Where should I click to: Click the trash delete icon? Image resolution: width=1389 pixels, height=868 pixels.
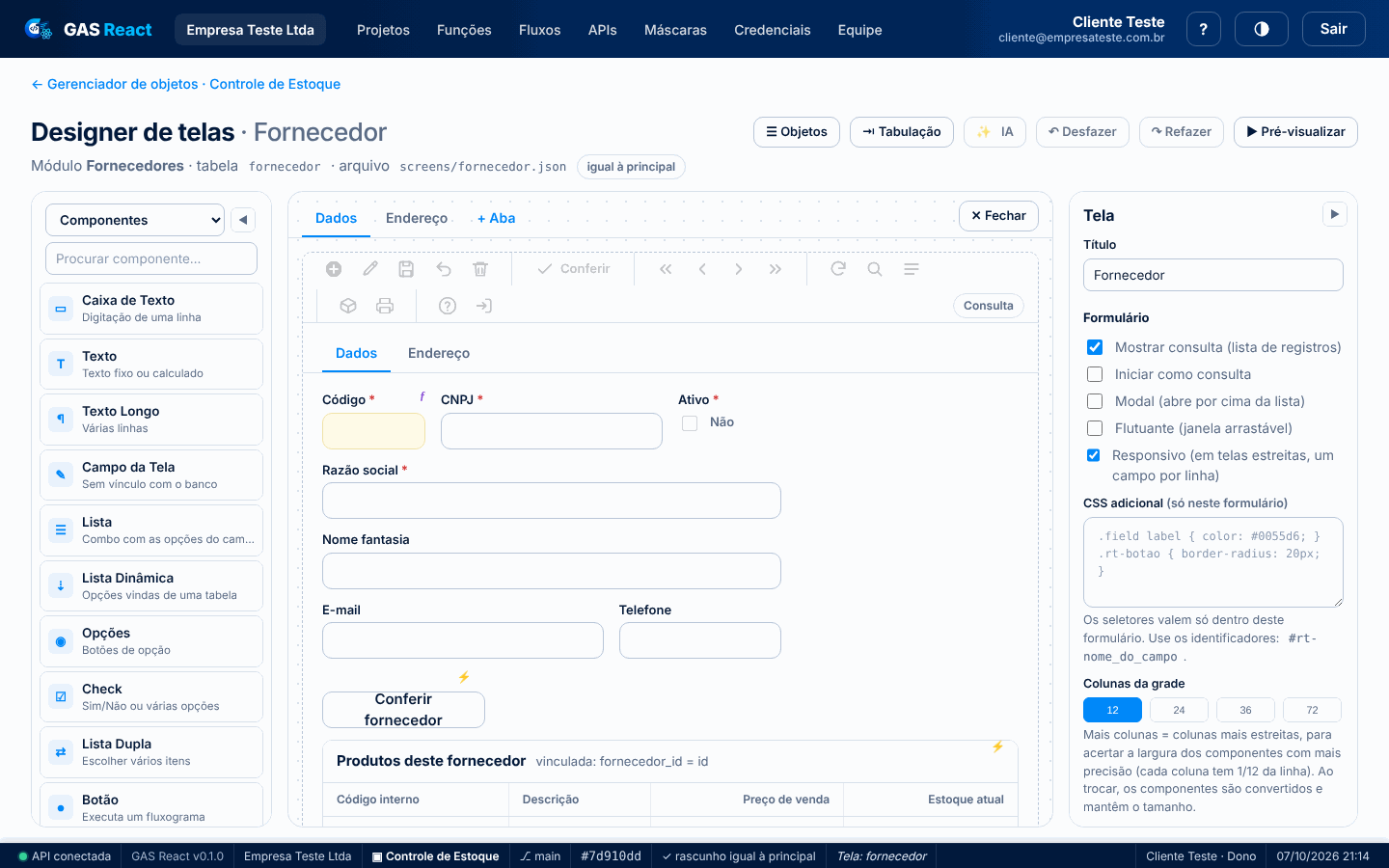click(480, 269)
